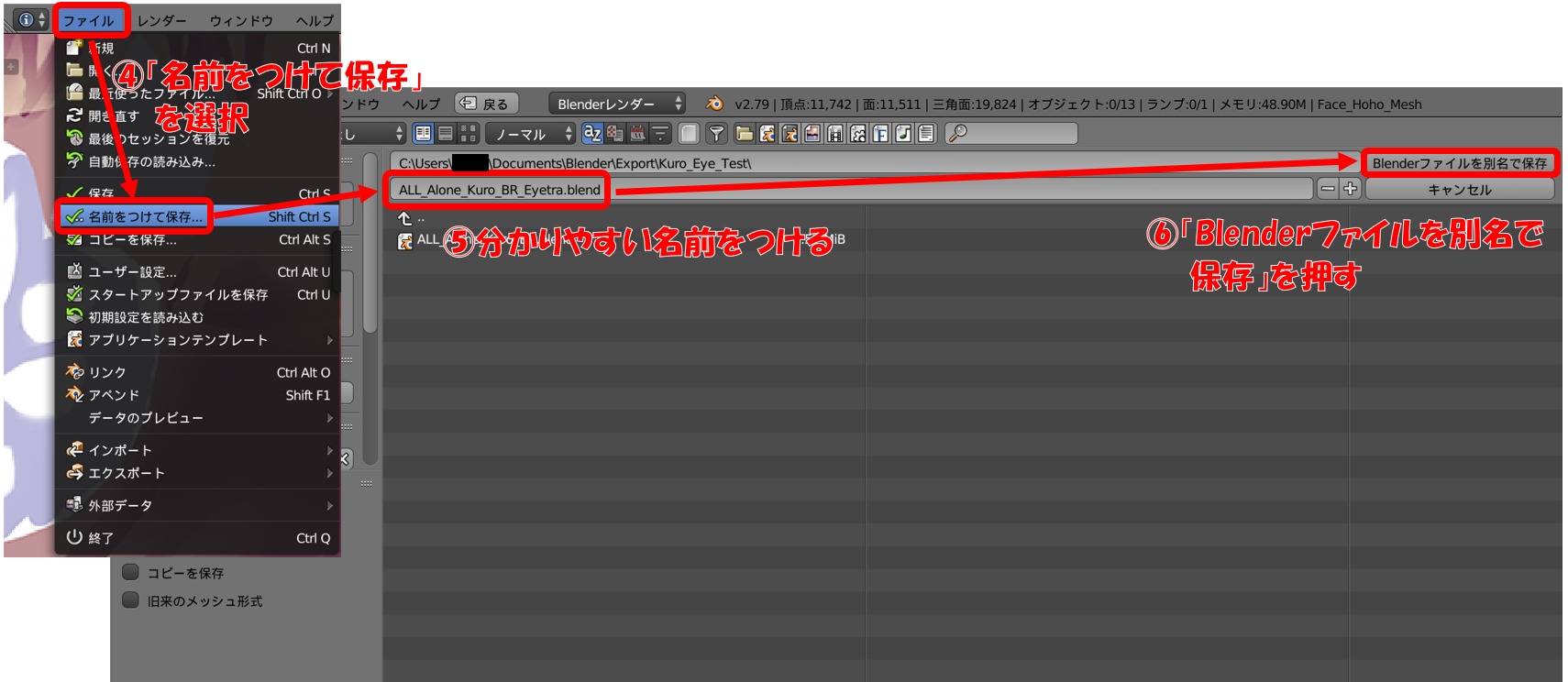Screen dimensions: 1568x682
Task: Enable the 旧来のメッシュ形式 checkbox
Action: click(131, 600)
